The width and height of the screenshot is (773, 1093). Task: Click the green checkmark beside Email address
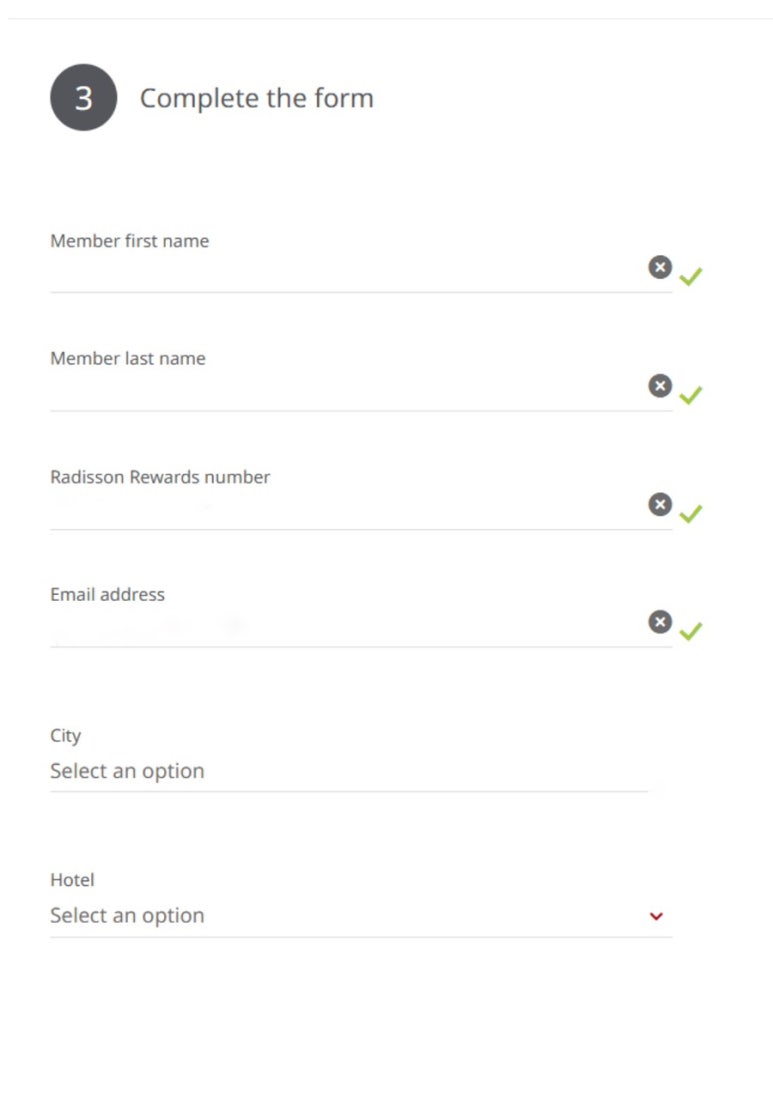pyautogui.click(x=691, y=632)
